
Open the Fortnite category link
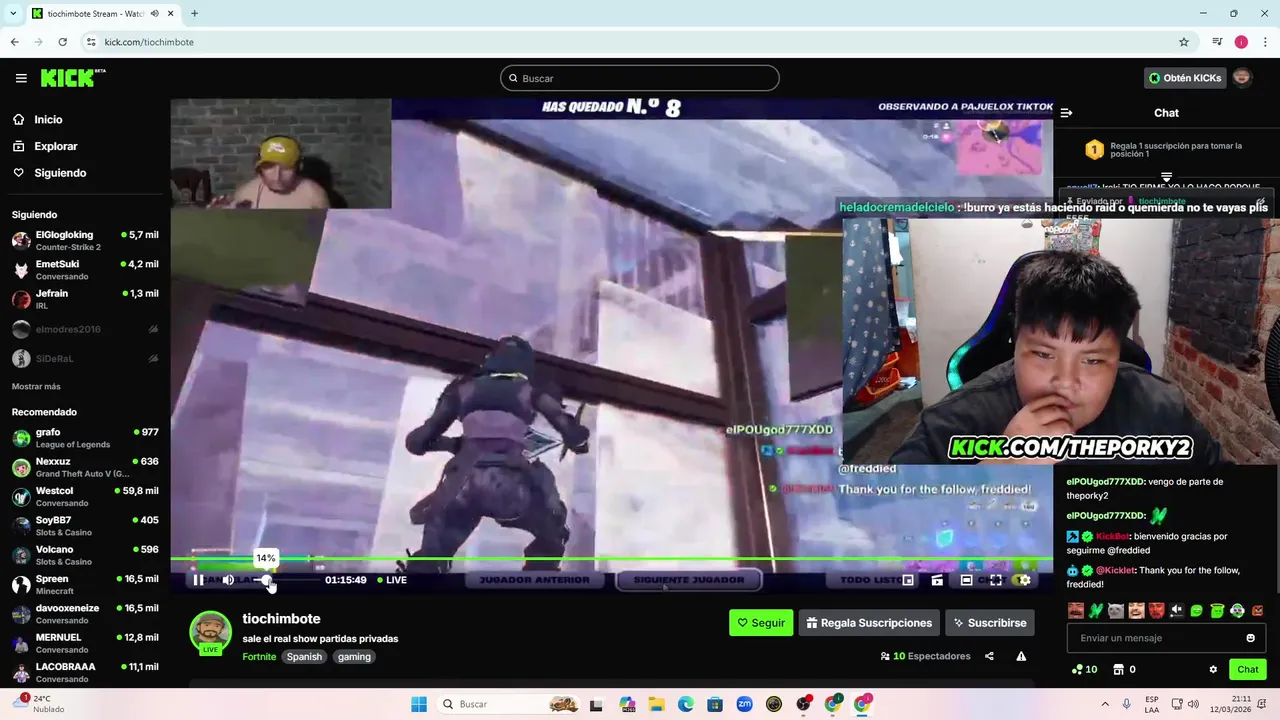259,657
